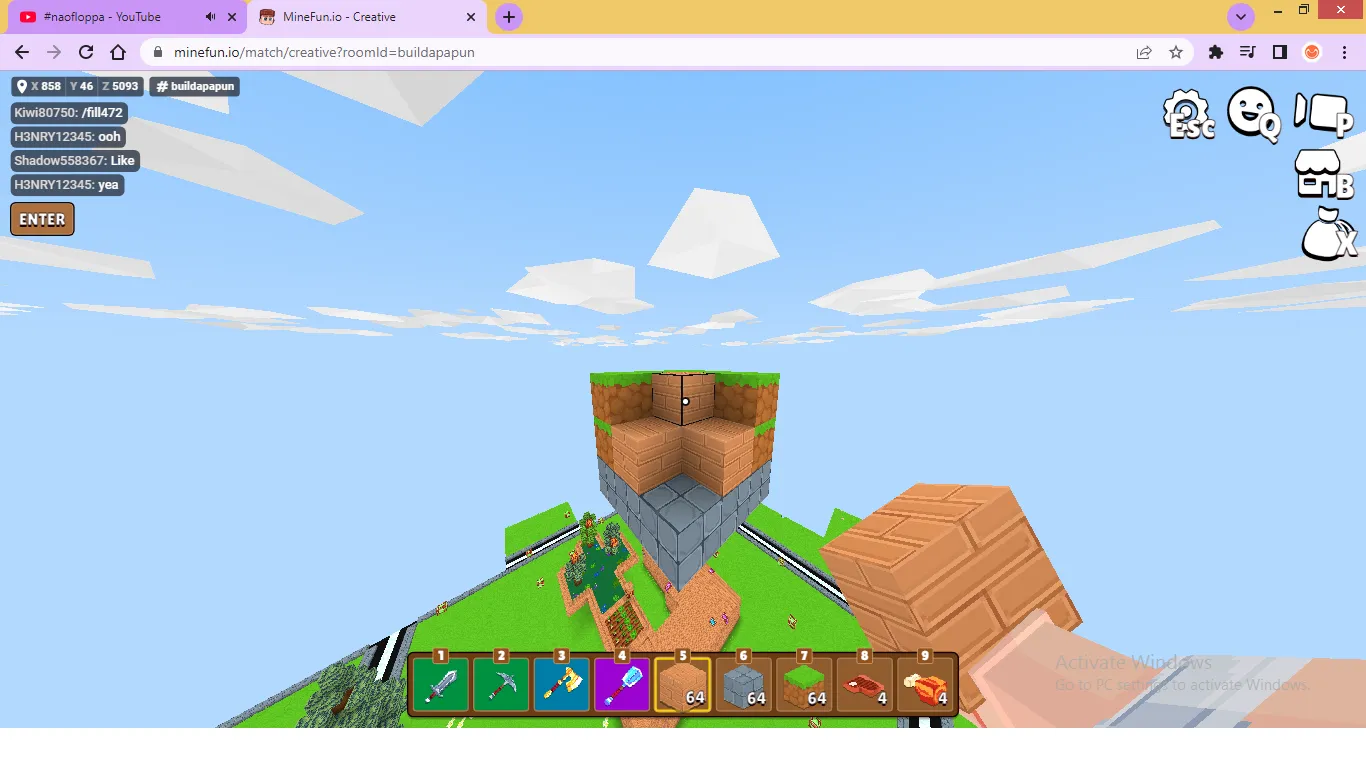Screen dimensions: 1366x774
Task: Click the ENTER chat button
Action: [42, 219]
